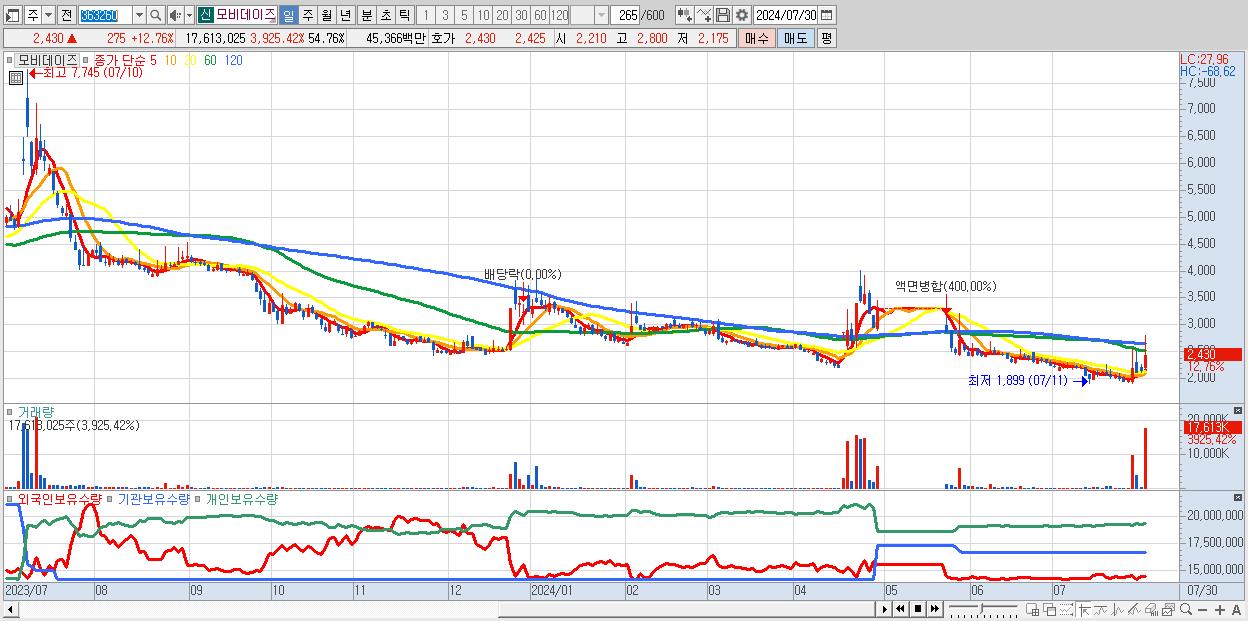Select interval 3 button

(x=445, y=15)
